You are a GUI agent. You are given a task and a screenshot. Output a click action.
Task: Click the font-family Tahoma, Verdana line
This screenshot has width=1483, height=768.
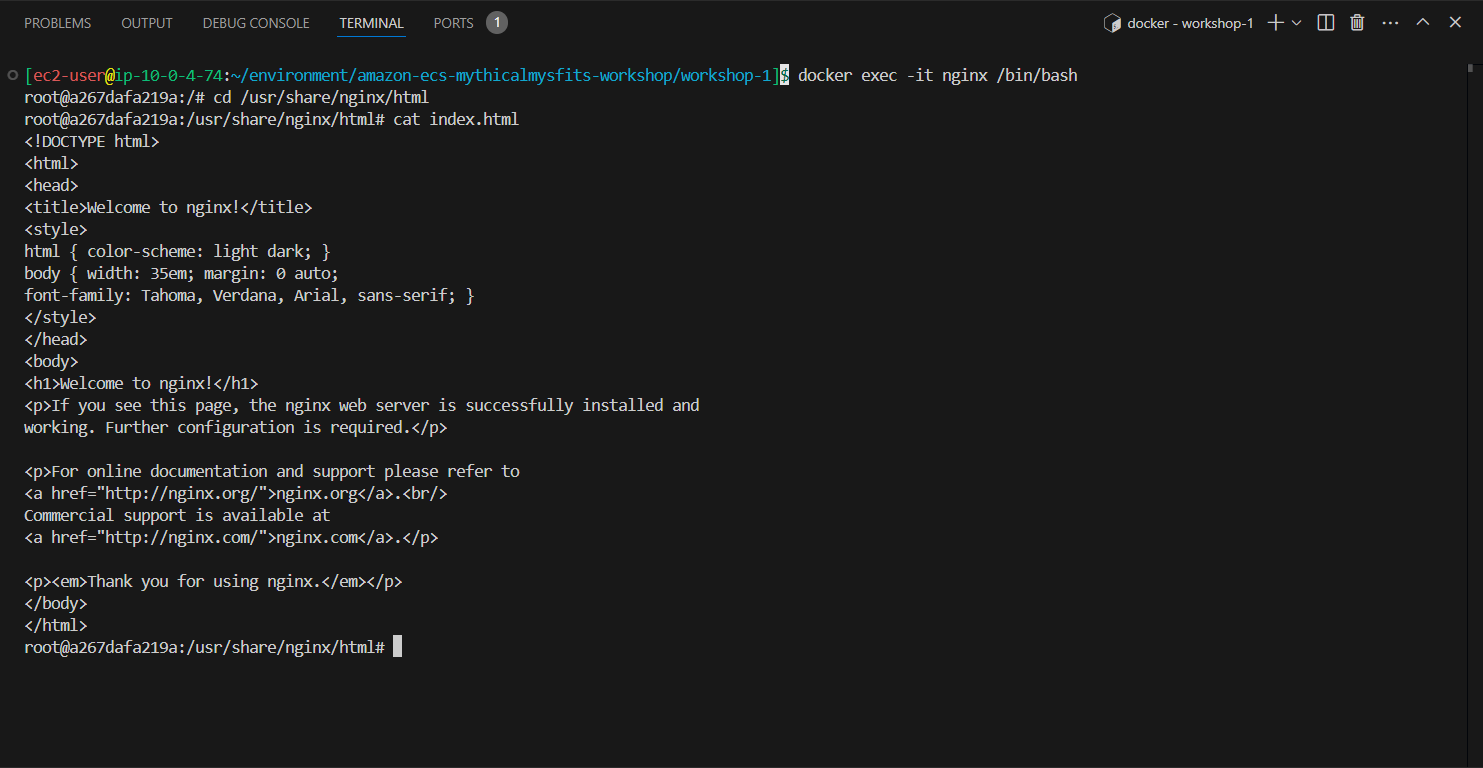(249, 295)
